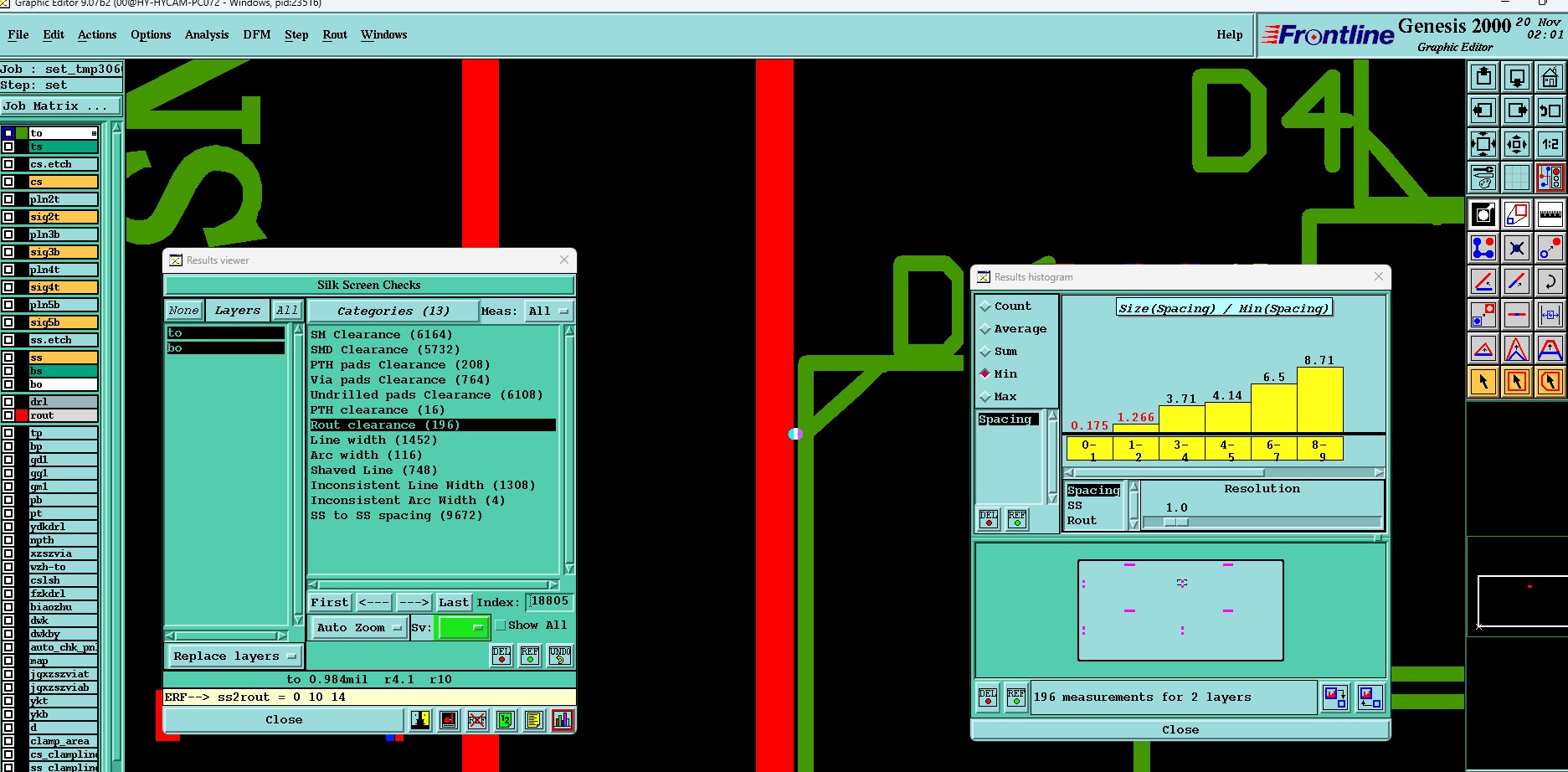The height and width of the screenshot is (772, 1568).
Task: Click the First button in Results viewer
Action: click(329, 602)
